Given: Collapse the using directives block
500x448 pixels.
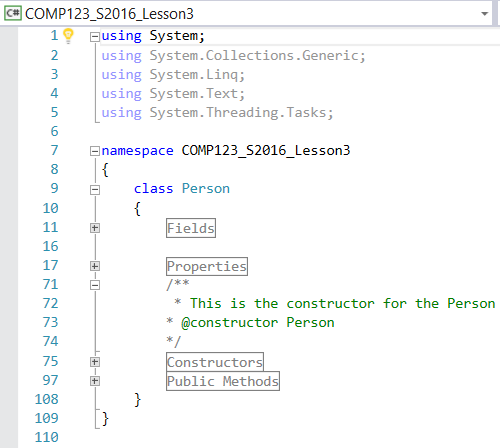Looking at the screenshot, I should coord(95,37).
